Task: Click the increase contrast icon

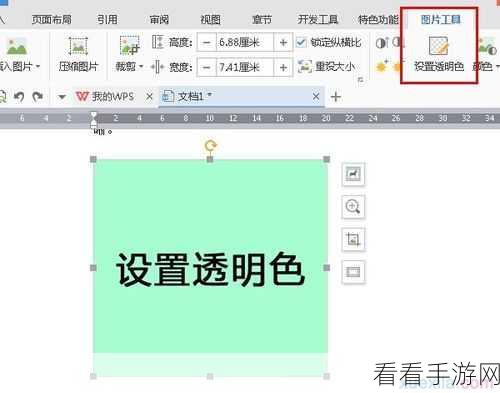Action: [x=382, y=43]
